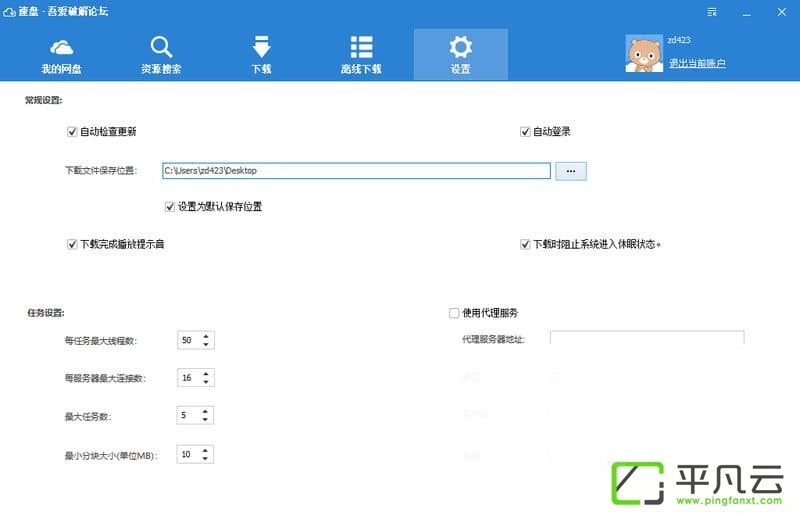This screenshot has height=516, width=800.
Task: Open the 资源搜索 search tab
Action: tap(161, 55)
